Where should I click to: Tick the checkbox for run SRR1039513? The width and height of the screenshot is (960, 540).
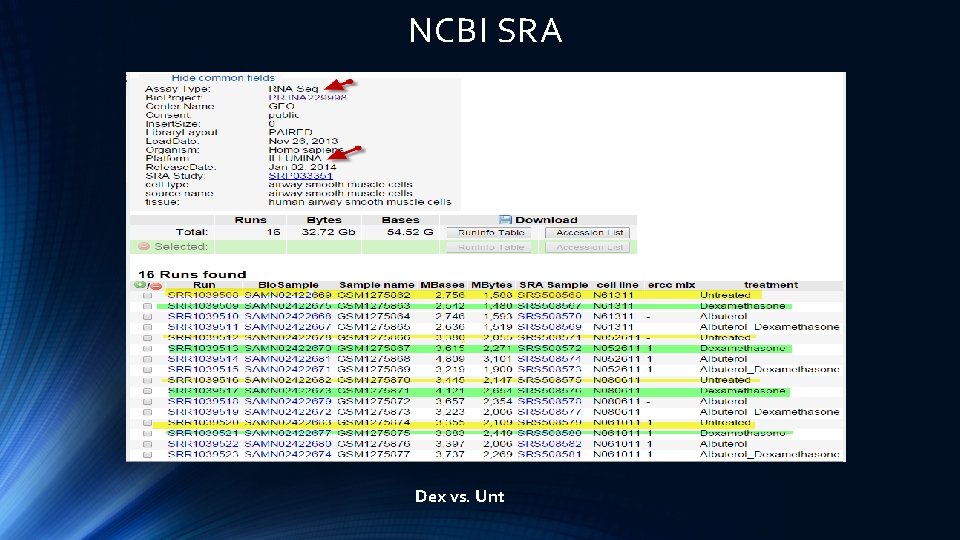tap(148, 348)
